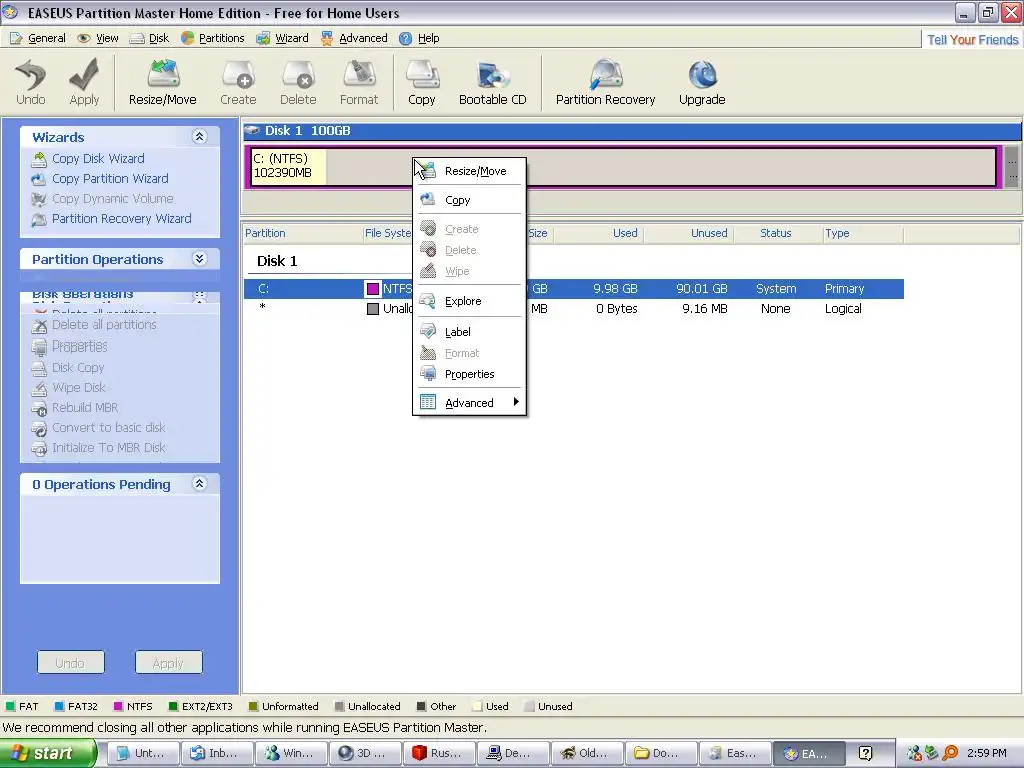Image resolution: width=1024 pixels, height=768 pixels.
Task: Click greyed Create in context menu
Action: [469, 229]
